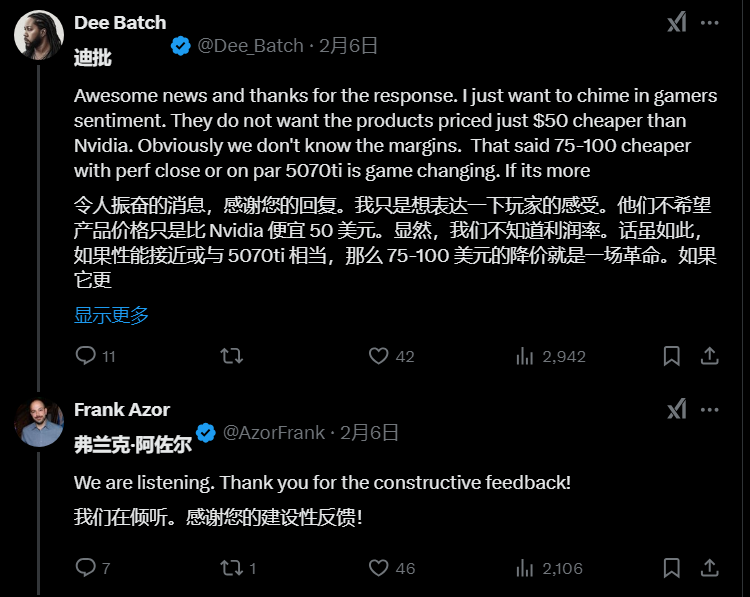Bookmark Dee Batch's post

[673, 356]
